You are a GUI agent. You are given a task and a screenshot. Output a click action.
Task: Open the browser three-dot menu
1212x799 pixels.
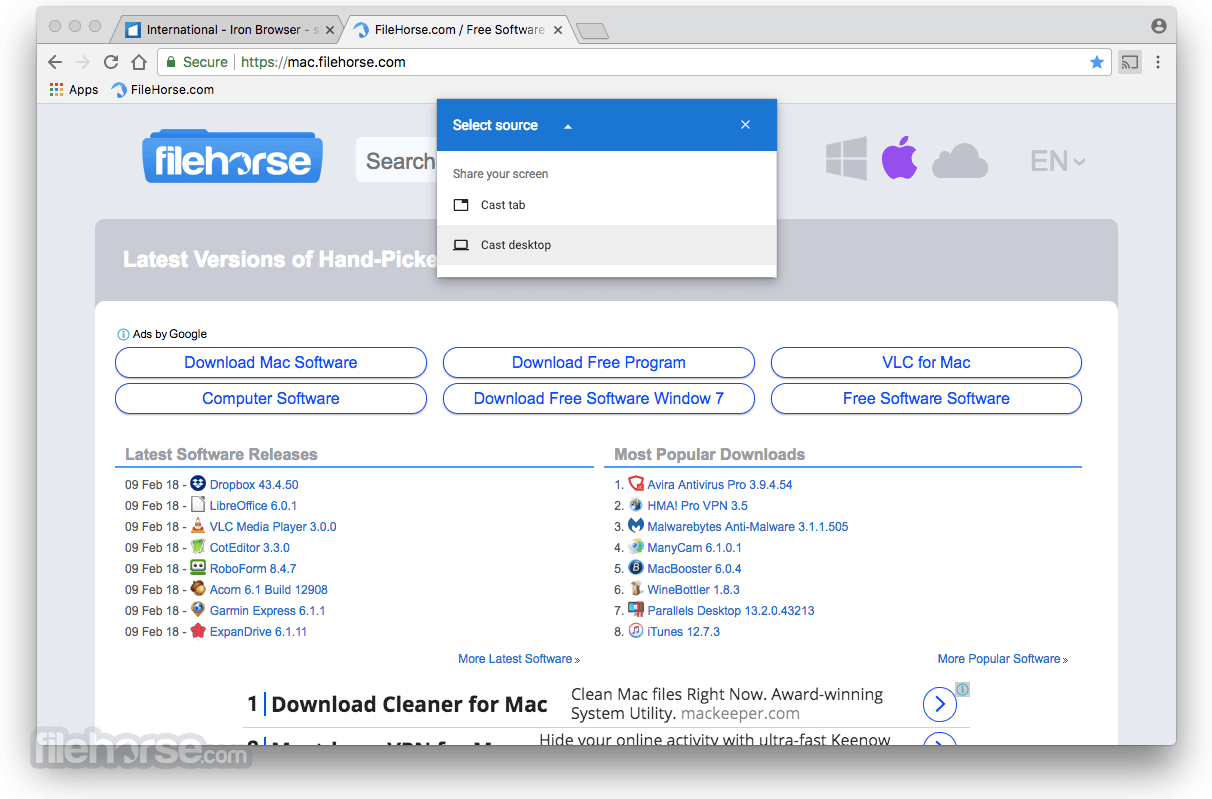(1158, 62)
